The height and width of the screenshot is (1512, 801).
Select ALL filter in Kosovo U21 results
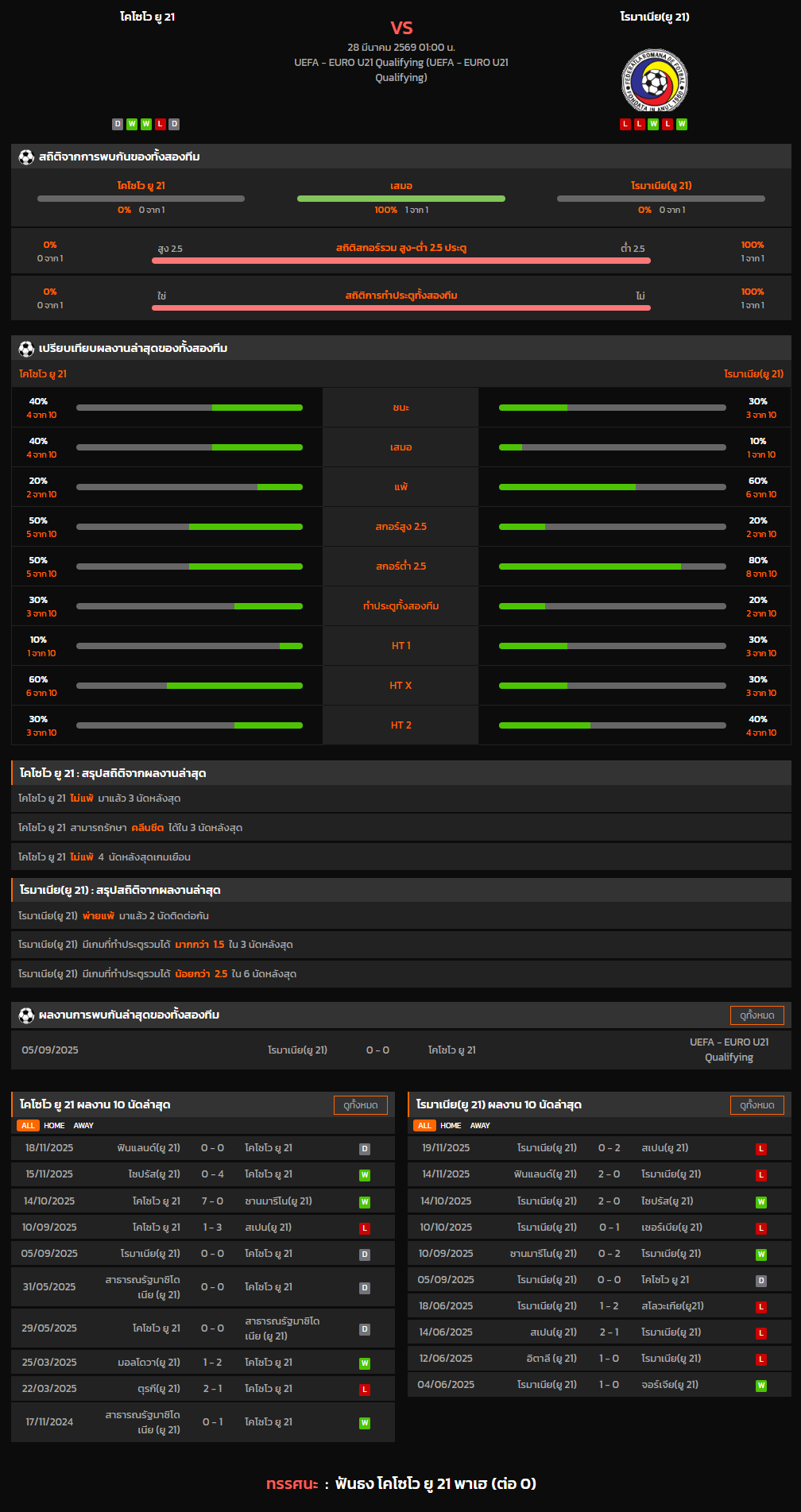coord(28,1126)
